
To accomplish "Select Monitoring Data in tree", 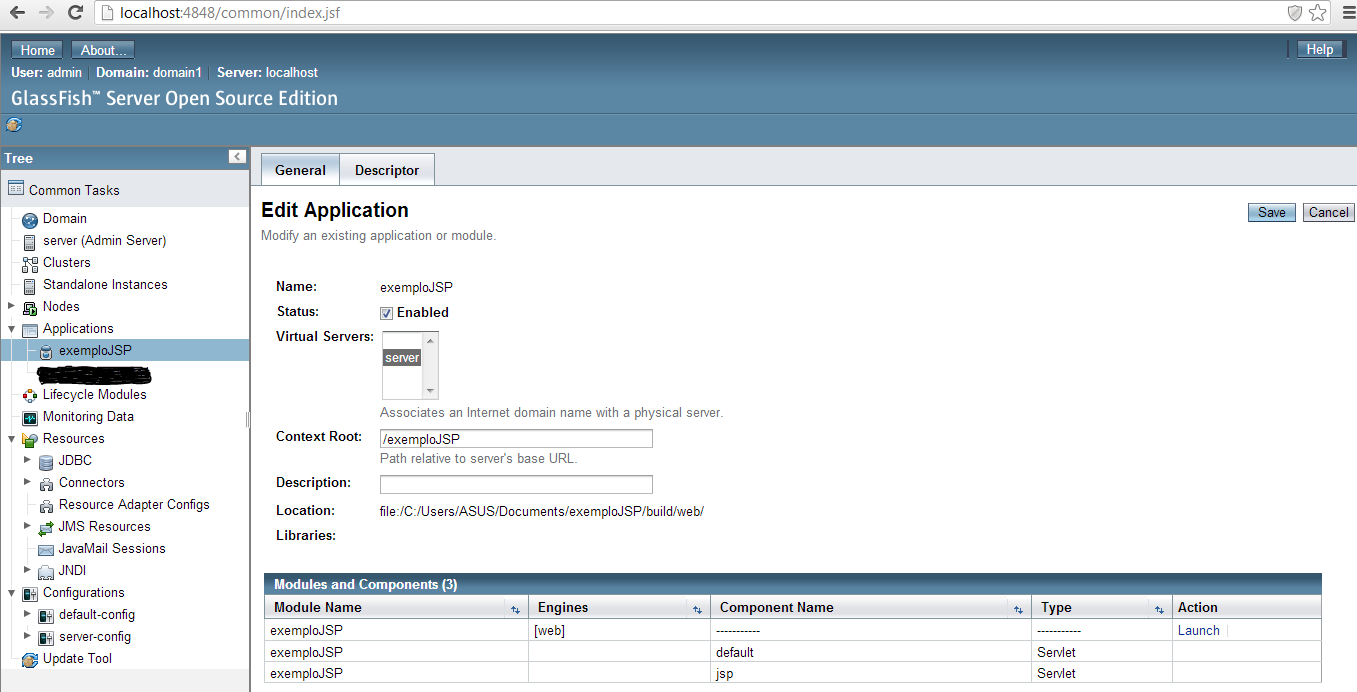I will coord(88,417).
